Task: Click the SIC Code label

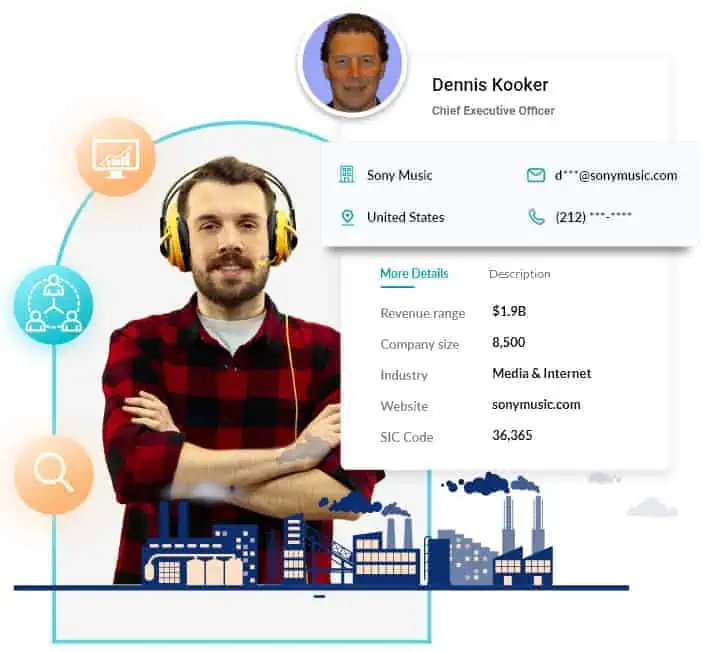Action: point(407,437)
